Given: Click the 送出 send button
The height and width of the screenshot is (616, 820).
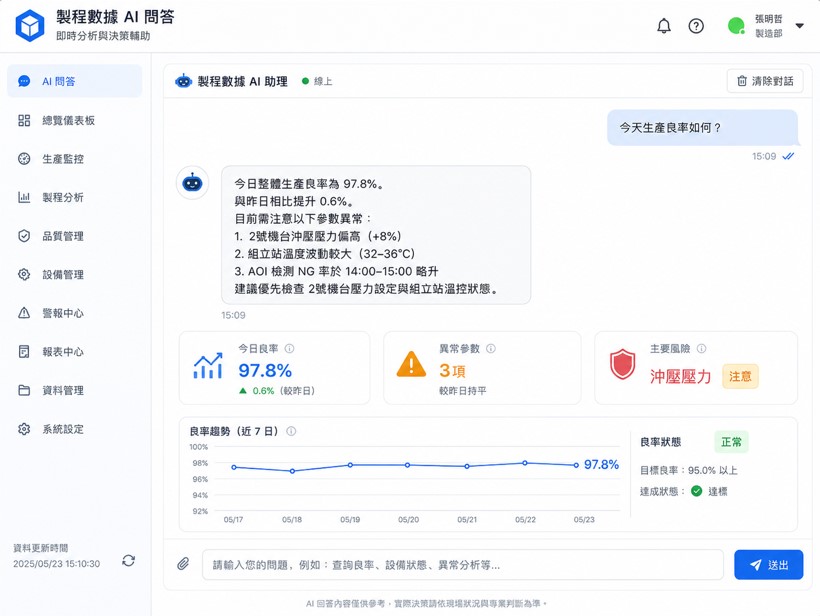Looking at the screenshot, I should click(768, 565).
